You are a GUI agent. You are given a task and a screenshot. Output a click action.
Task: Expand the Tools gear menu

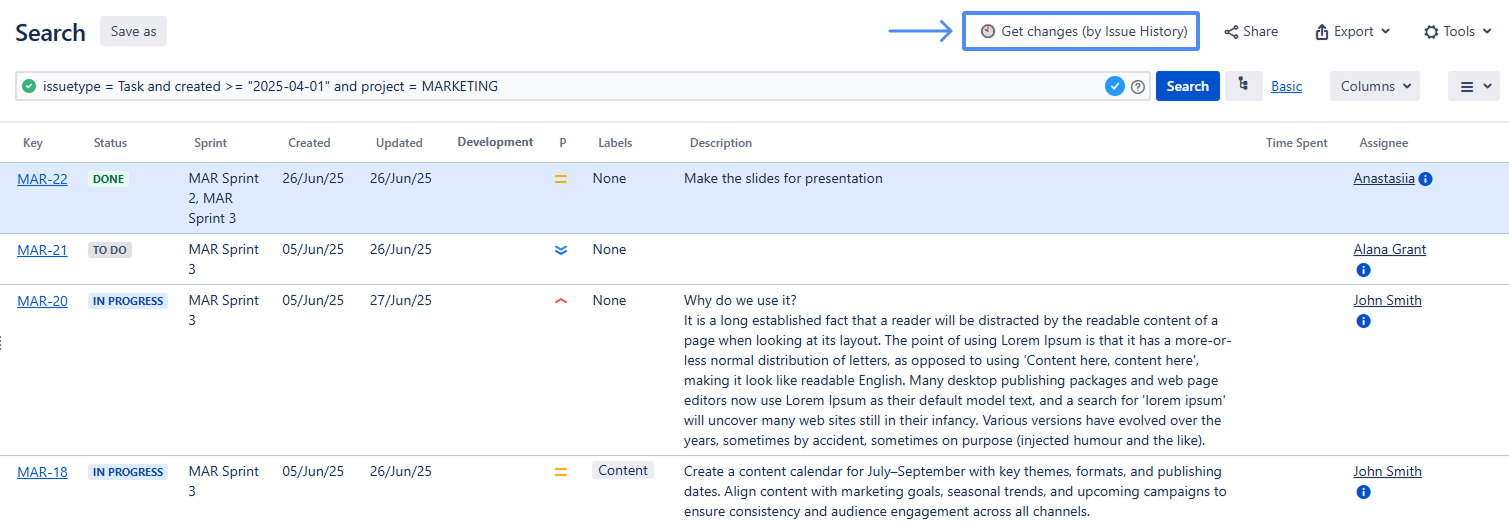[x=1457, y=32]
